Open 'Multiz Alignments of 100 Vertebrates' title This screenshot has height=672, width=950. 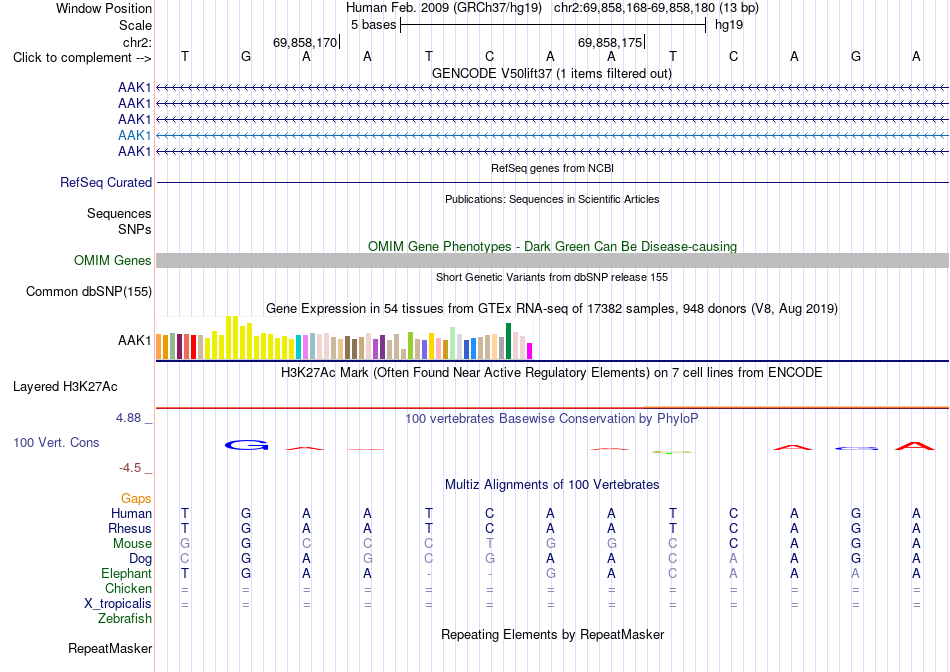[x=552, y=485]
